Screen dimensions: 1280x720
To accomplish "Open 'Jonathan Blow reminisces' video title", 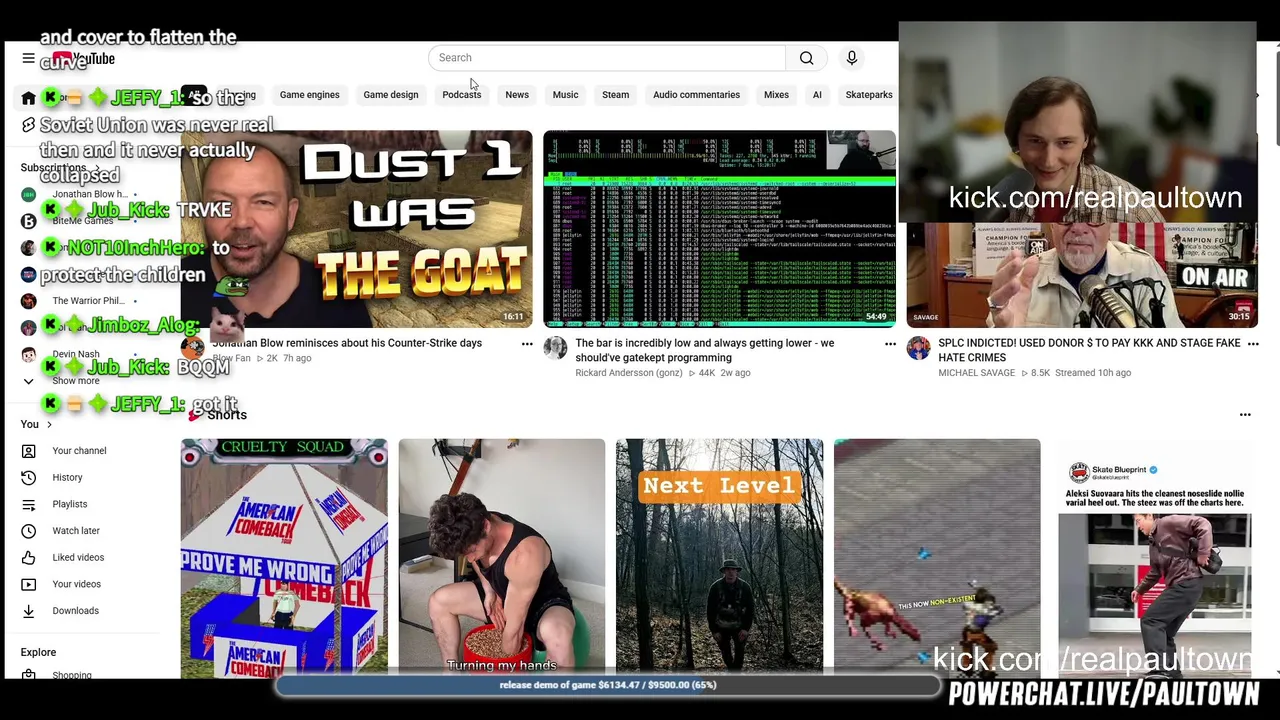I will tap(347, 343).
